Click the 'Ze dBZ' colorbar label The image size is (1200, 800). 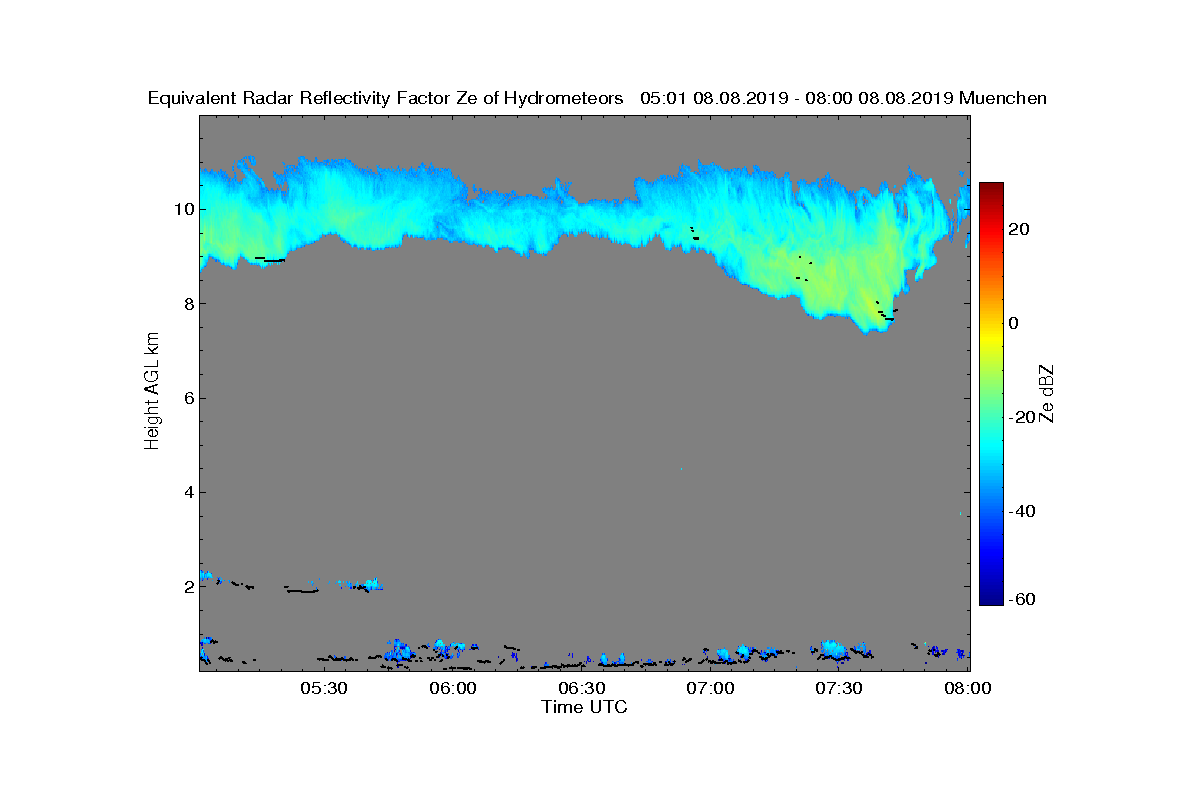(1047, 393)
